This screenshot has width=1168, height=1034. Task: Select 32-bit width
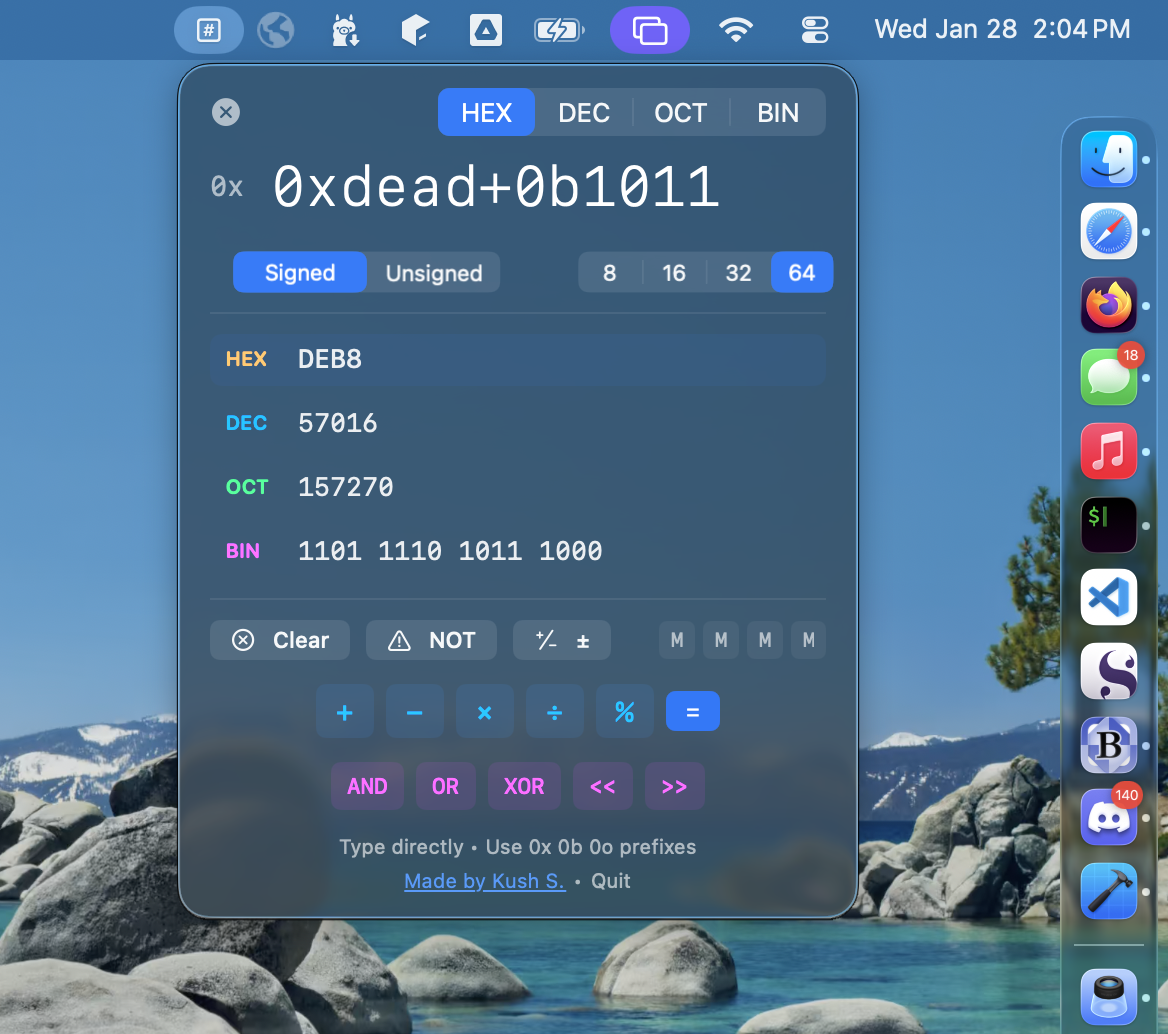click(x=738, y=272)
